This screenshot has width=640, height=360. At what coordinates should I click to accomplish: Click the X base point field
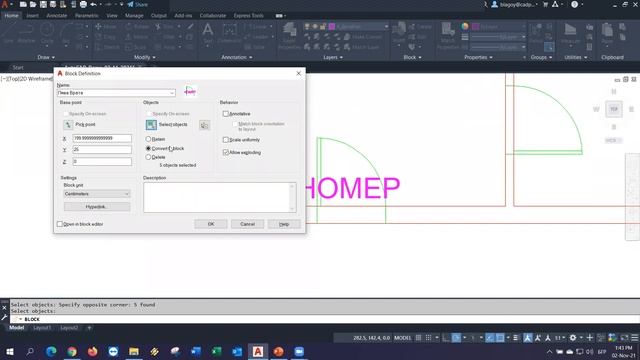102,138
